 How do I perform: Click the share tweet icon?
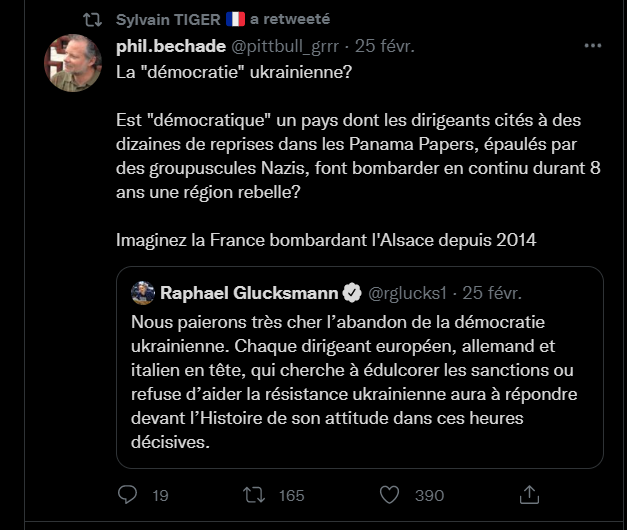click(527, 494)
